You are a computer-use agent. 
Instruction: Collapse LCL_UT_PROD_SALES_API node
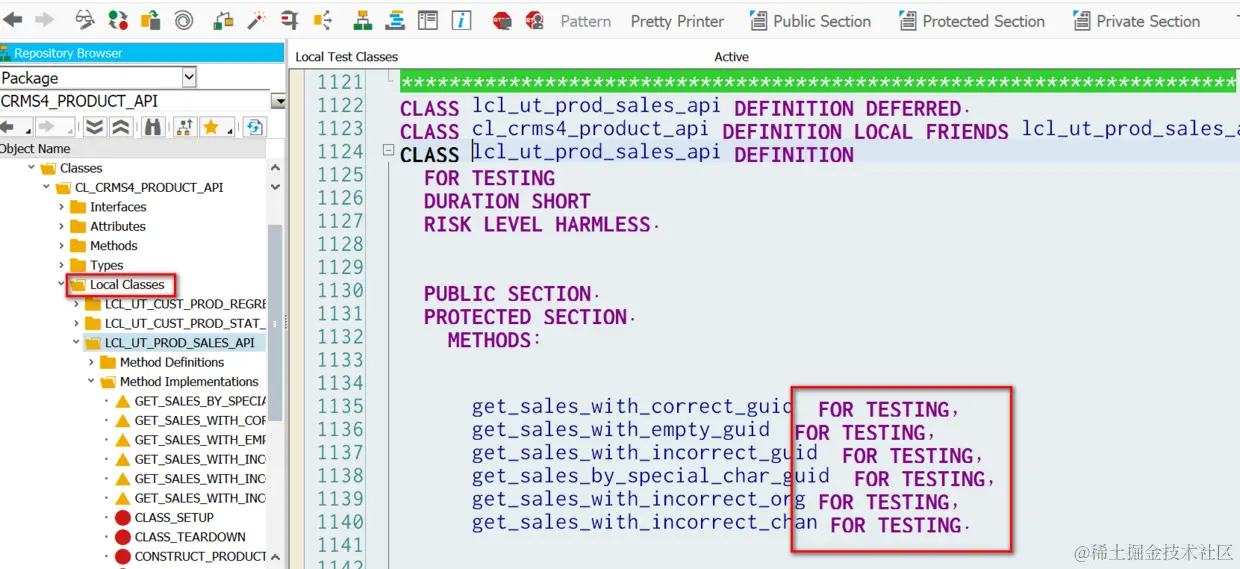click(76, 343)
